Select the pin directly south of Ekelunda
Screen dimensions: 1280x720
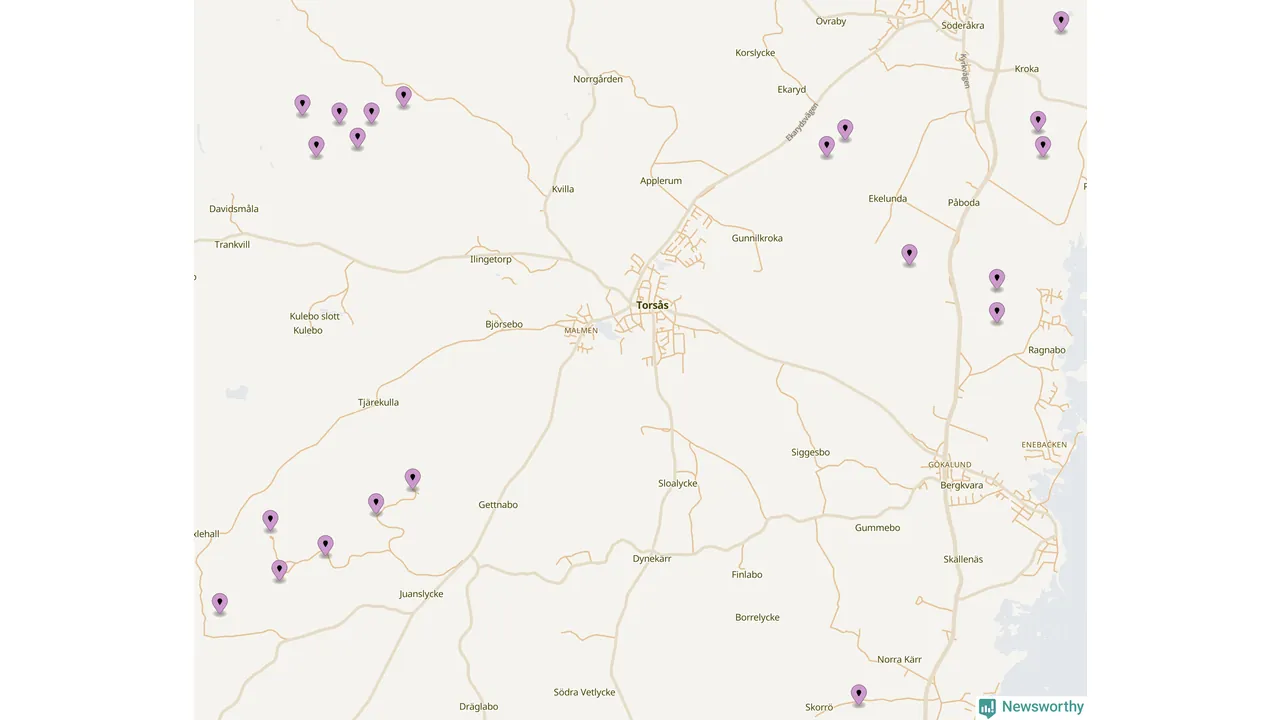909,254
